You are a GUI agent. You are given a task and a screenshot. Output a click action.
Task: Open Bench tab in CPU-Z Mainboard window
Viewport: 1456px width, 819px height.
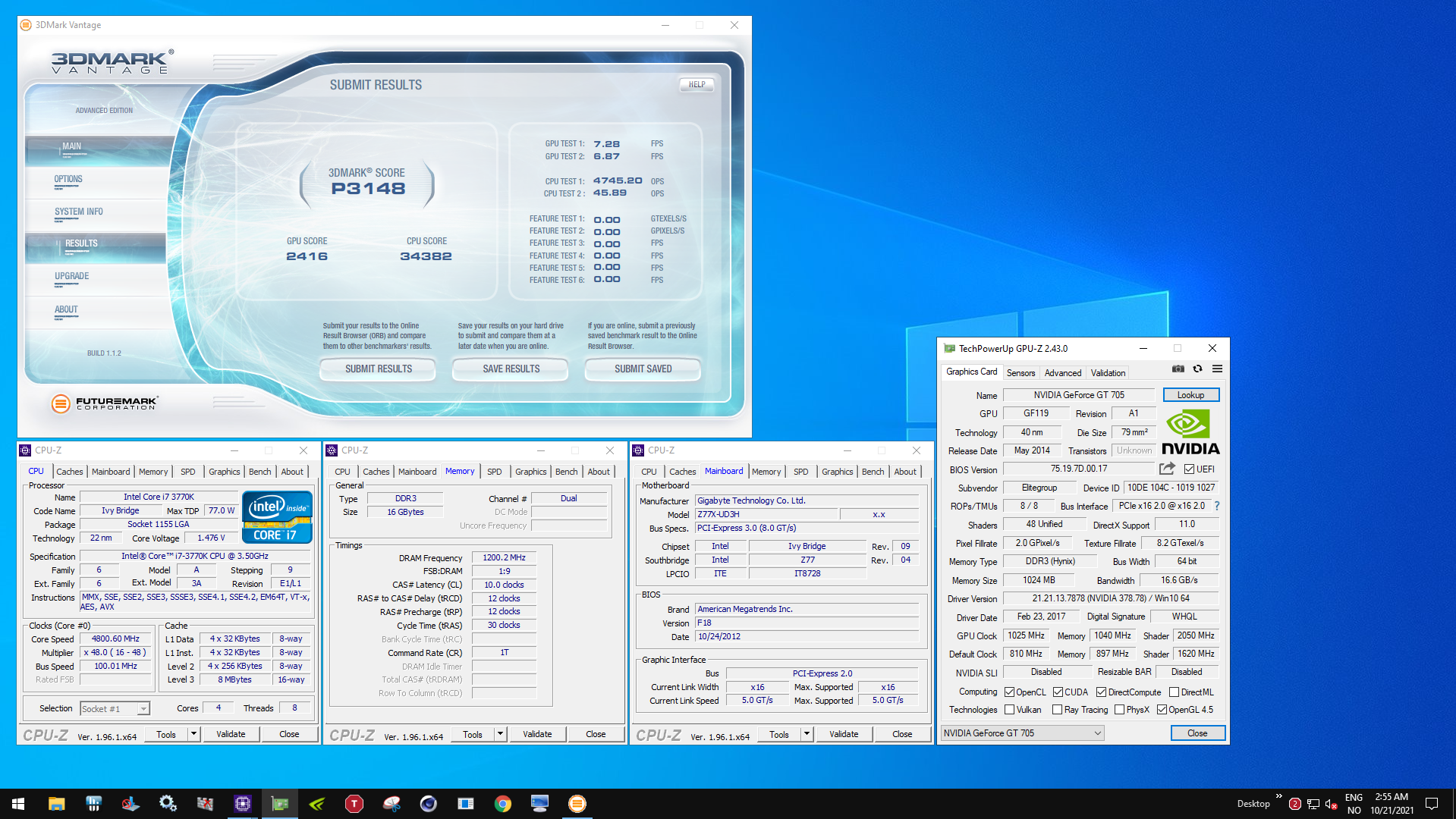pyautogui.click(x=873, y=472)
